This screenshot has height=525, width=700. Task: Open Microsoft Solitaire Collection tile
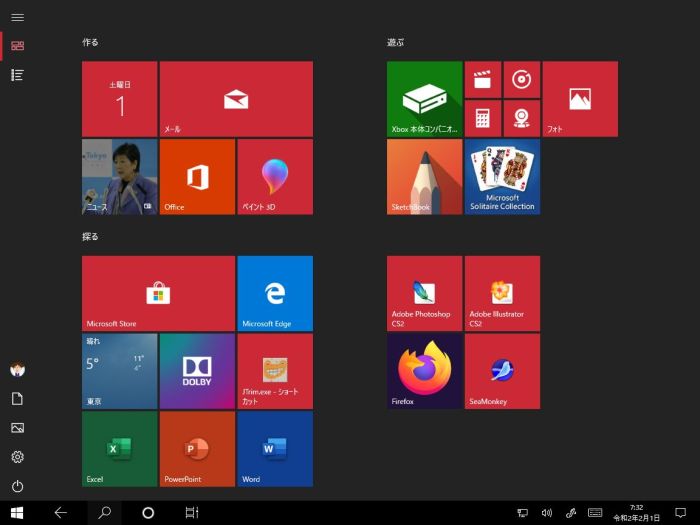click(x=502, y=177)
